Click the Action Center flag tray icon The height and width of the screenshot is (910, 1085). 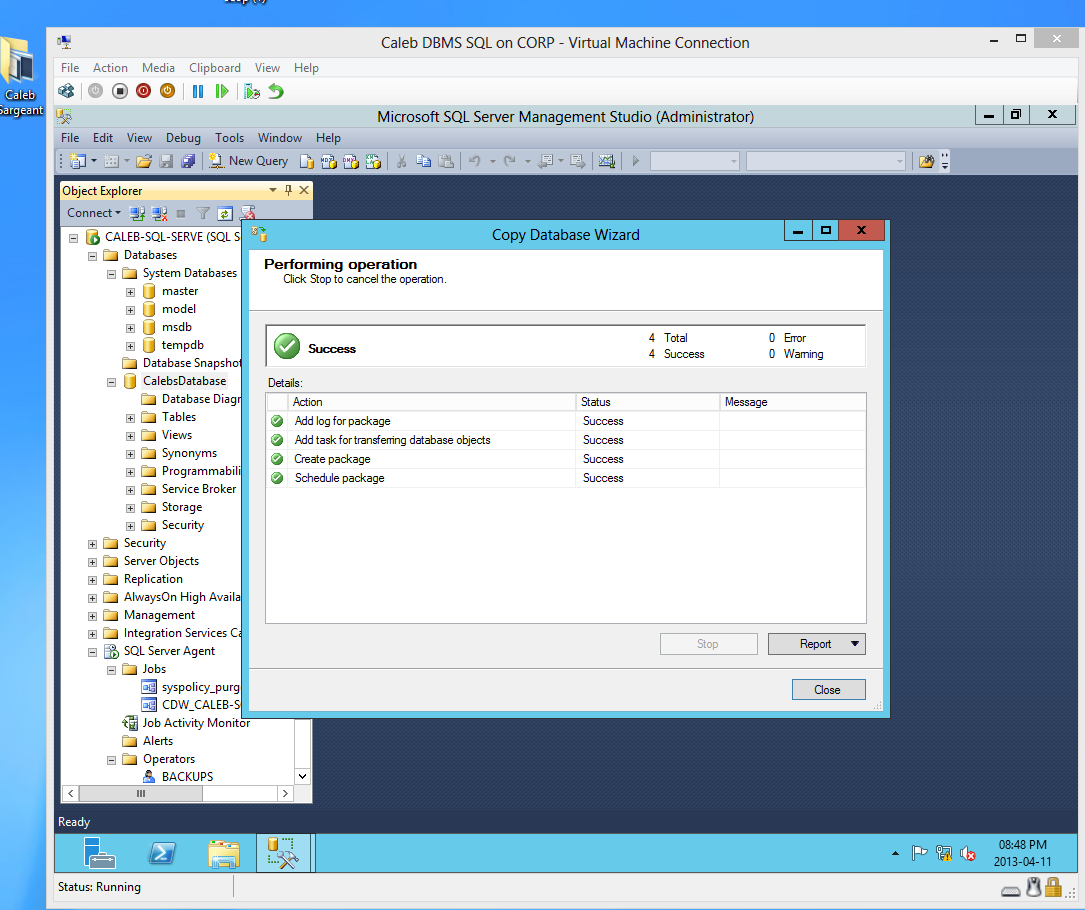pos(919,853)
